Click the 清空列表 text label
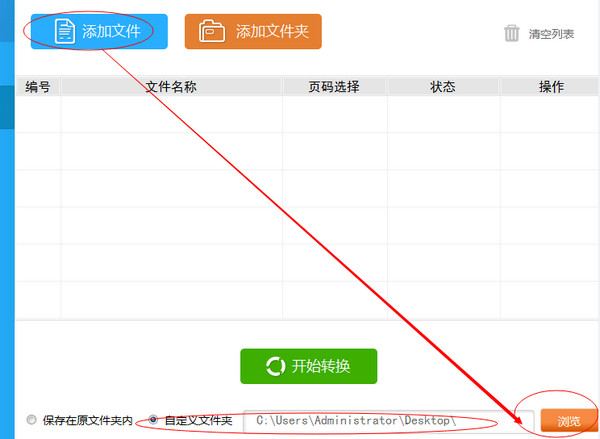 pos(551,34)
